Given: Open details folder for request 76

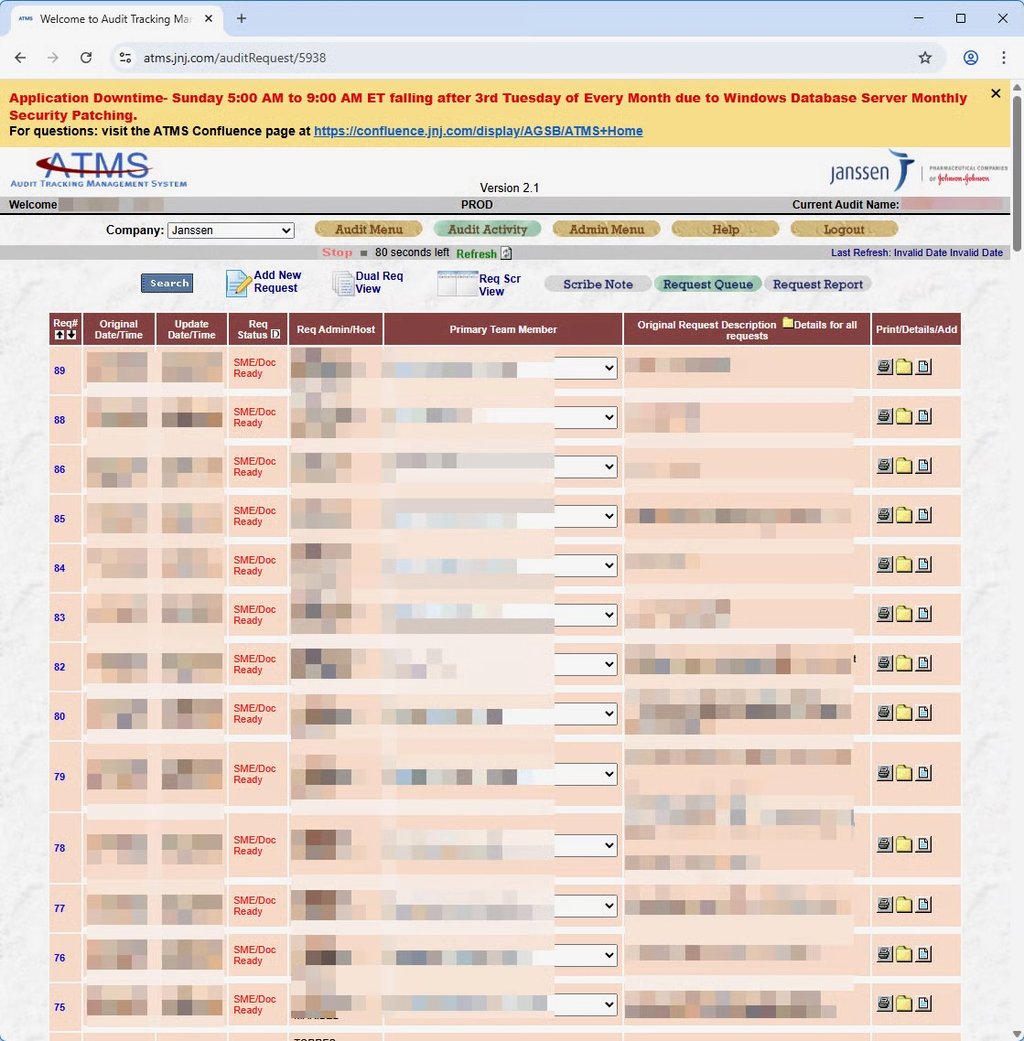Looking at the screenshot, I should tap(904, 954).
